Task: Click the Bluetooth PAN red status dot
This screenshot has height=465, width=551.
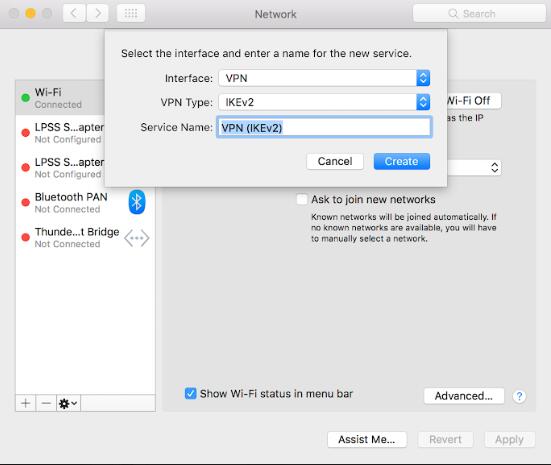Action: tap(25, 202)
